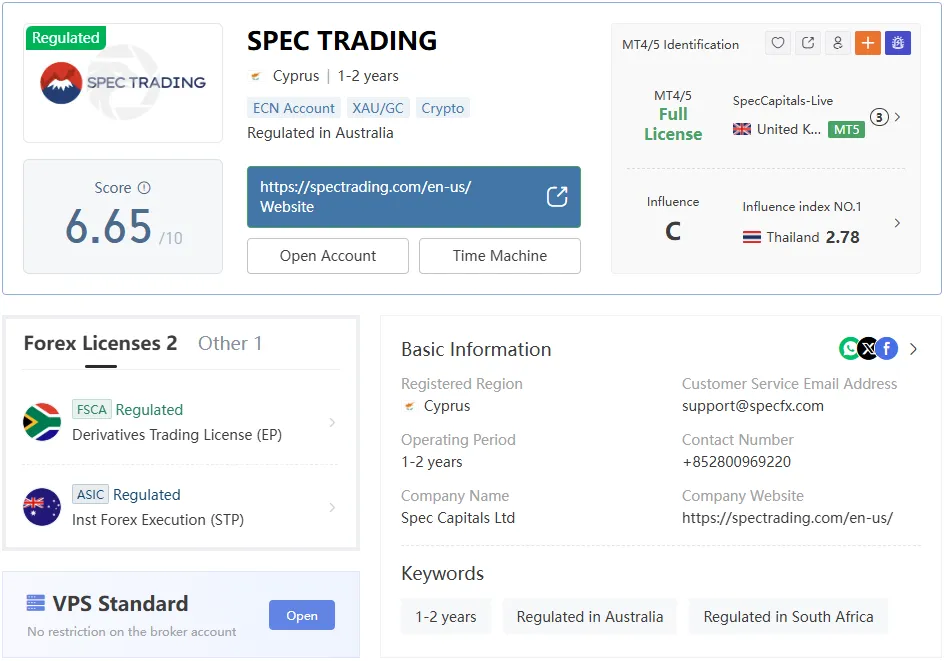Select the Forex Licenses 2 tab

(x=101, y=343)
